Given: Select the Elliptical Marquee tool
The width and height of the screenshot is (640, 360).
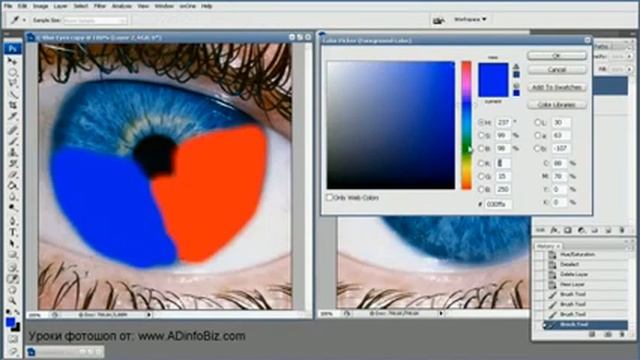Looking at the screenshot, I should coord(13,73).
